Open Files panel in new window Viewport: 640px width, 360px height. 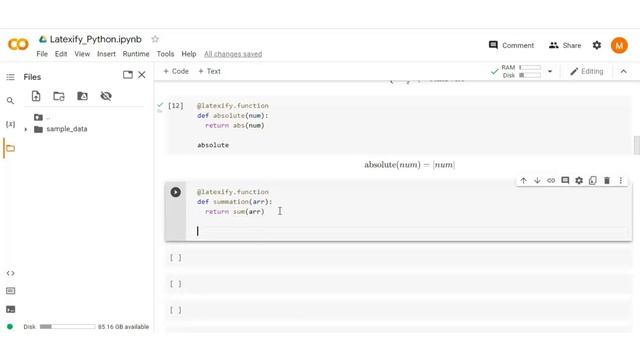(128, 75)
